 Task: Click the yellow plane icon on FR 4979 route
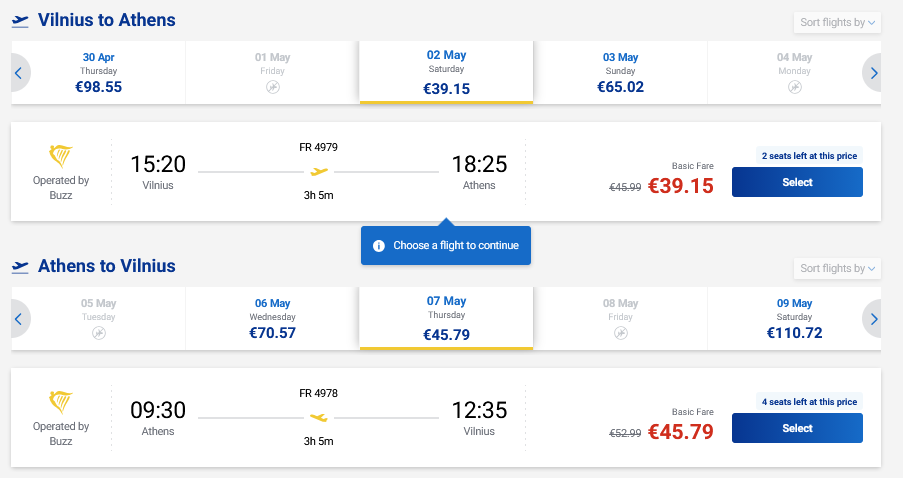[318, 171]
